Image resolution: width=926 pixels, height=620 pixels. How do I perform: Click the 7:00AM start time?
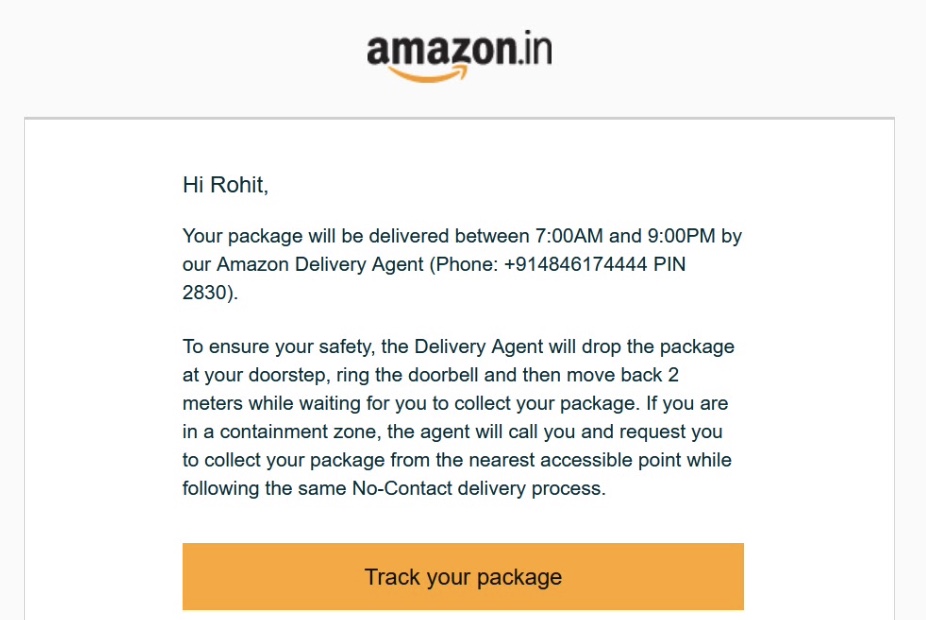click(x=568, y=237)
